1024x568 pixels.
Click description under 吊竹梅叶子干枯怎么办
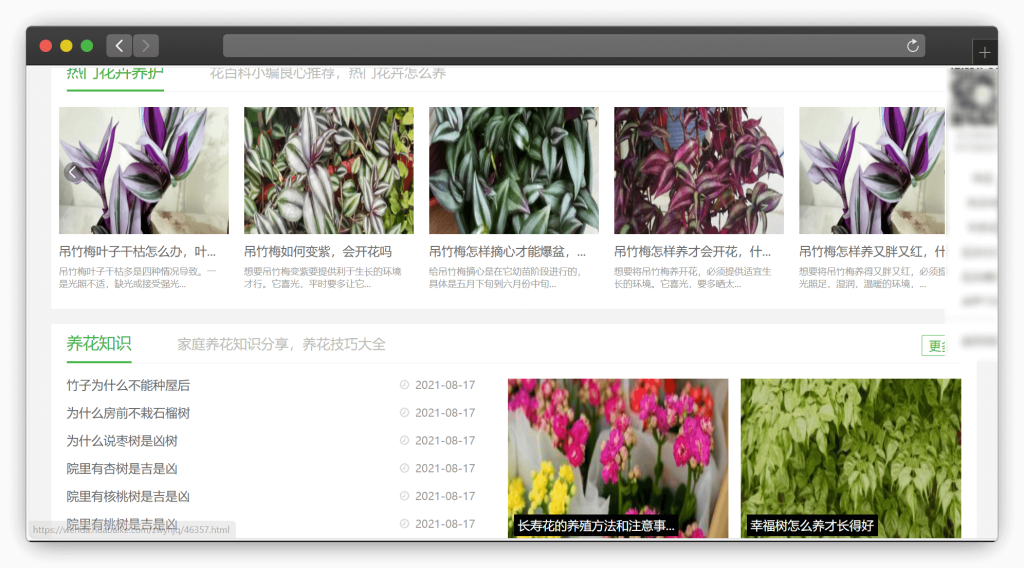(137, 277)
